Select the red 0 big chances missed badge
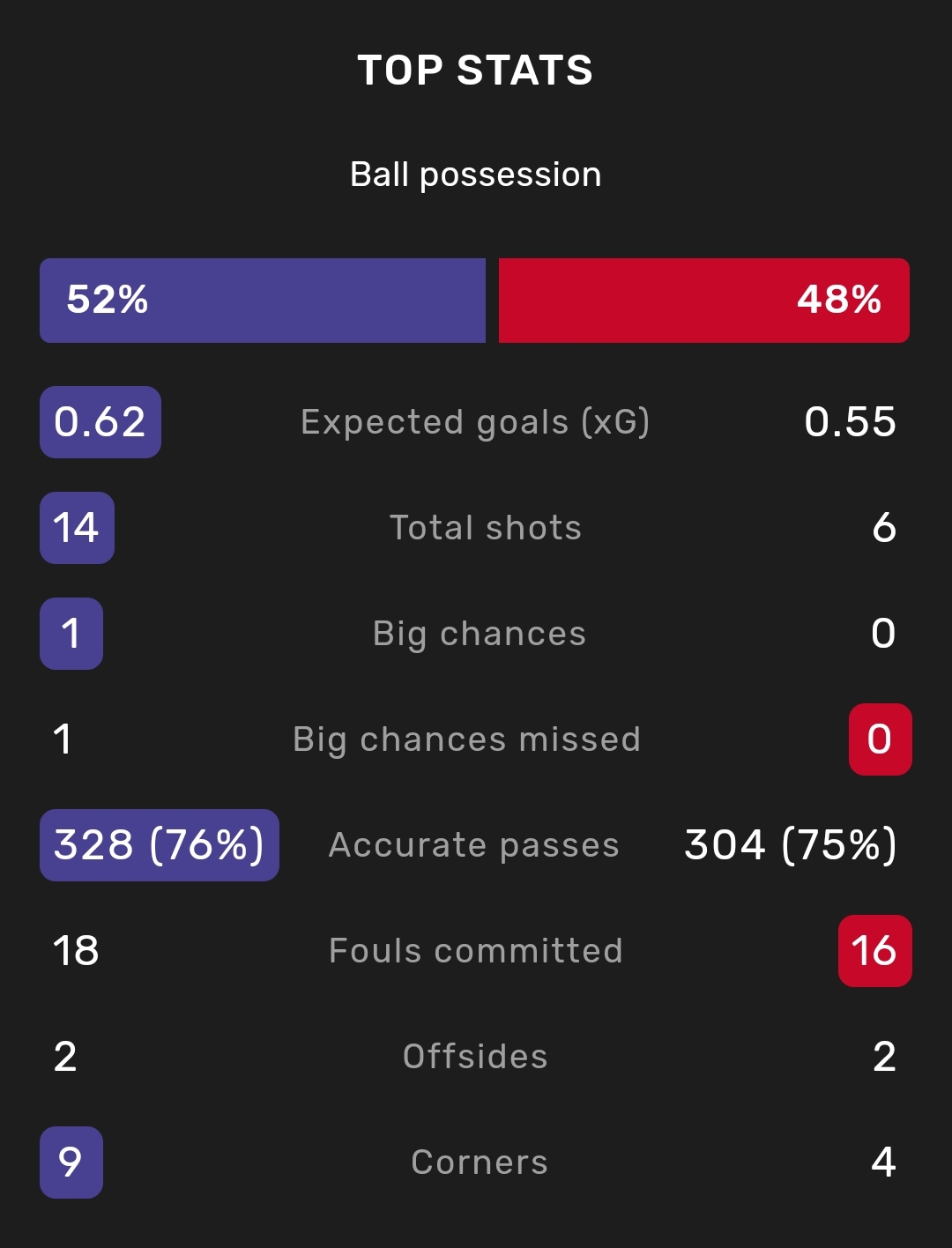Viewport: 952px width, 1248px height. (x=880, y=739)
